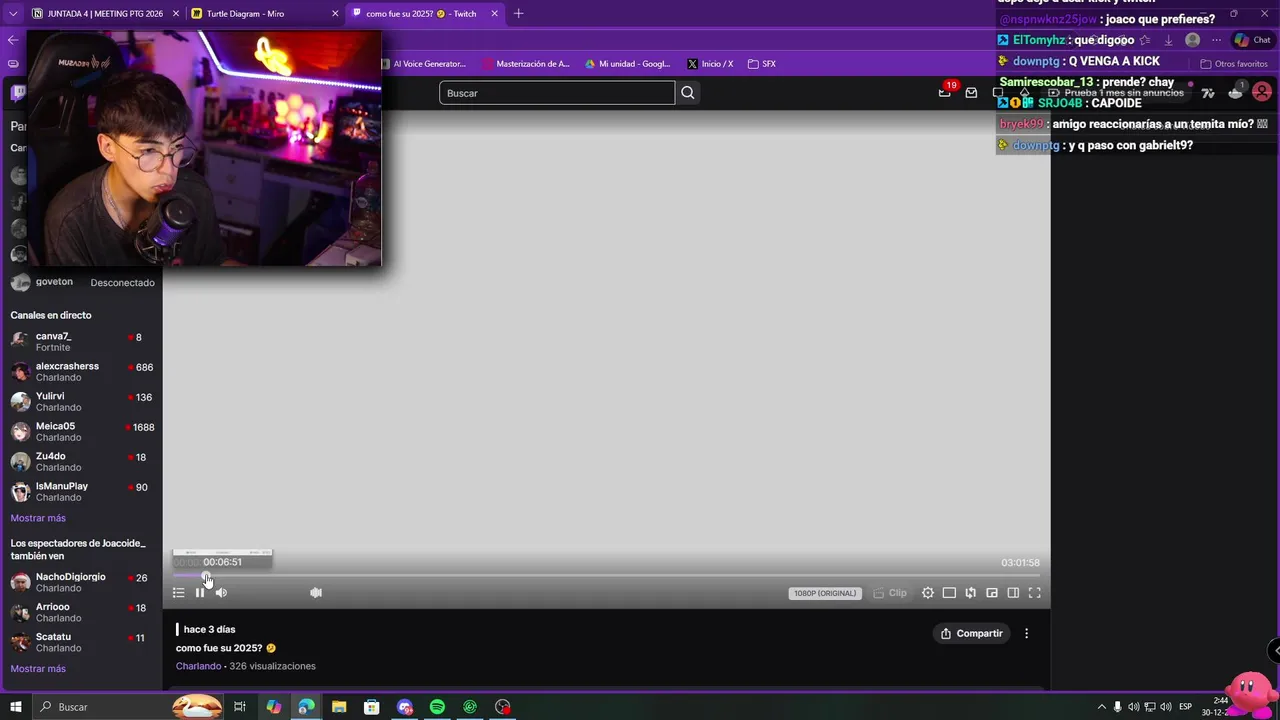
Task: Open more options next to Compartir
Action: (x=1026, y=633)
